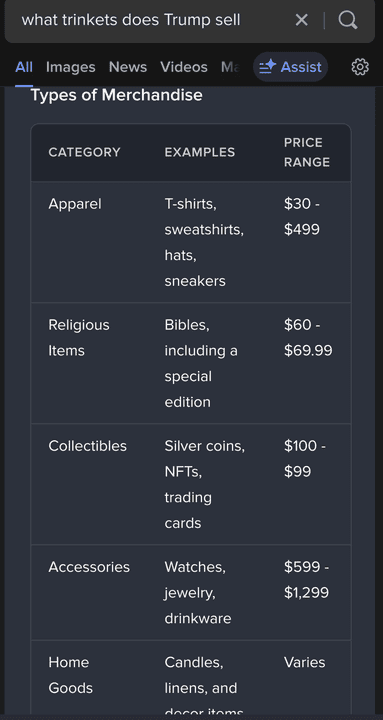Click the Collectibles category cell
The image size is (383, 720).
pos(88,446)
